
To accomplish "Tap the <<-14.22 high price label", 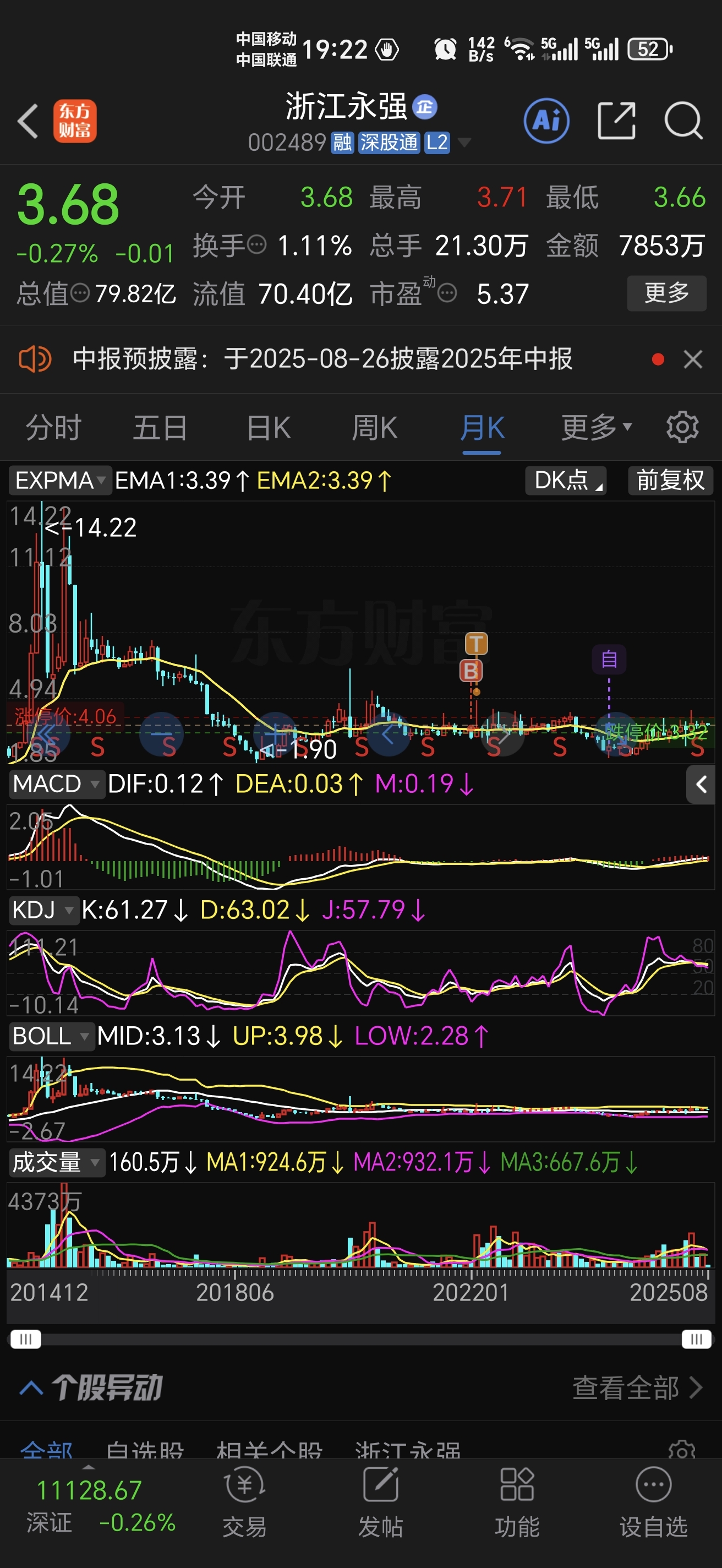I will pos(90,528).
